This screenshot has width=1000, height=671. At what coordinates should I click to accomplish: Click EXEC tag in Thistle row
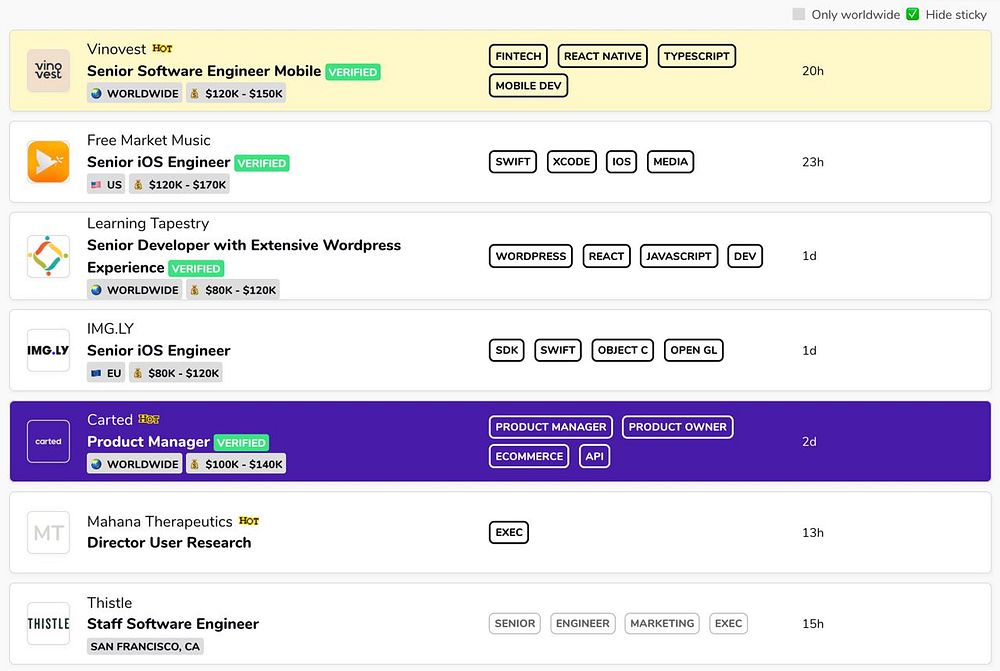[x=728, y=623]
